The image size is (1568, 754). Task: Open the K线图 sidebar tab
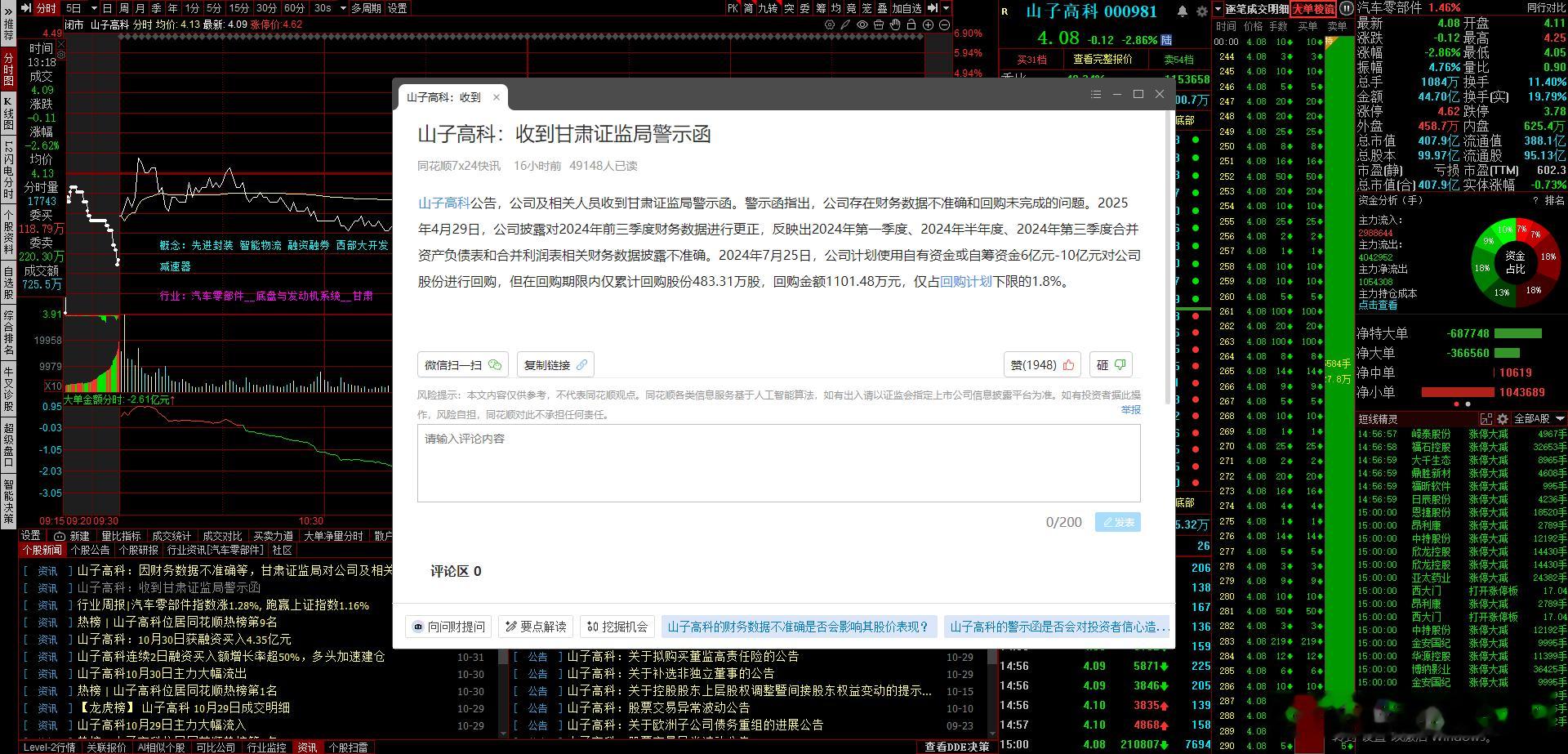coord(7,110)
